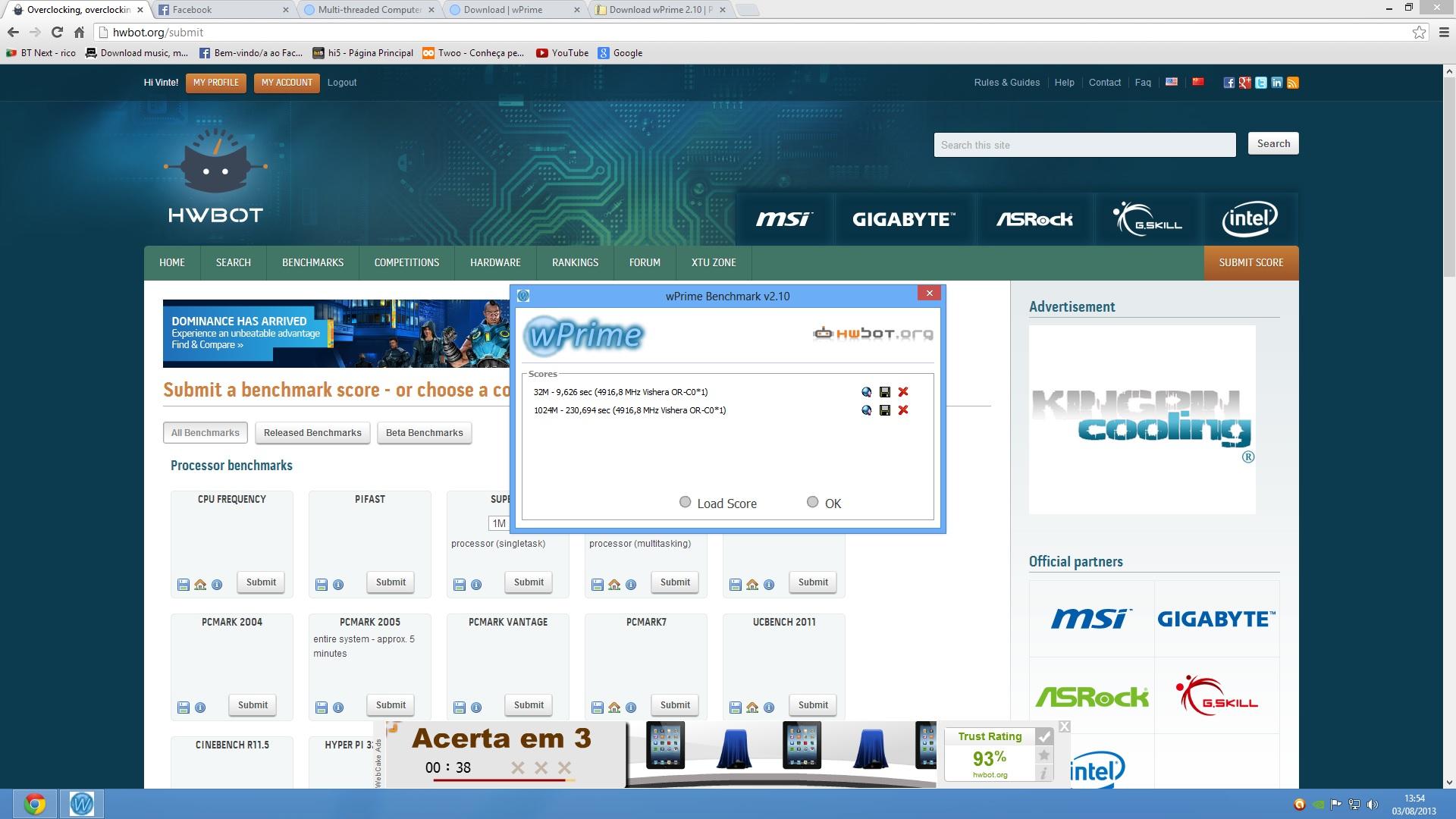This screenshot has width=1456, height=819.
Task: Save the 32M score with floppy icon
Action: point(884,392)
